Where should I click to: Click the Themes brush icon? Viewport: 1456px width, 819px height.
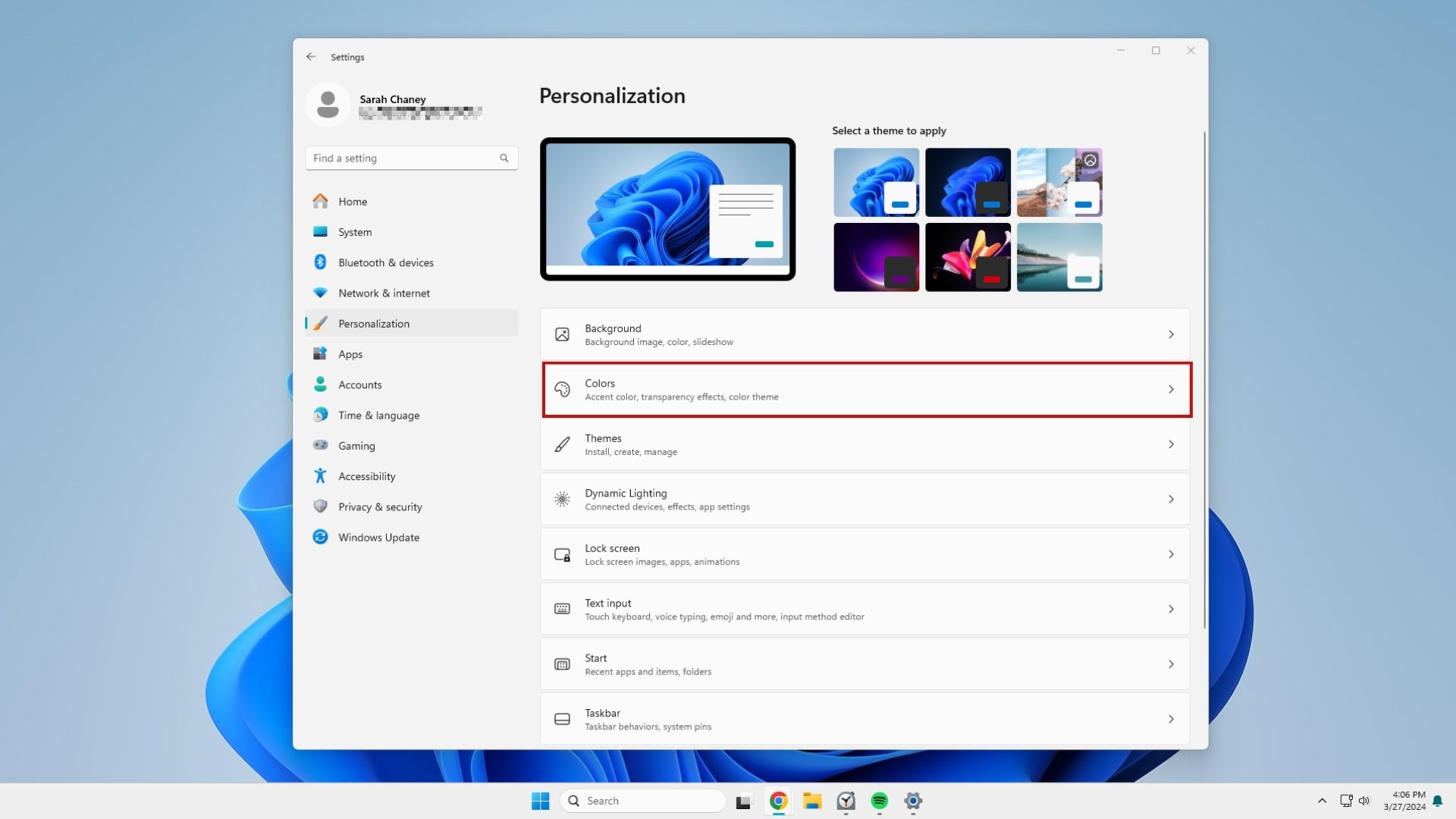pos(562,444)
